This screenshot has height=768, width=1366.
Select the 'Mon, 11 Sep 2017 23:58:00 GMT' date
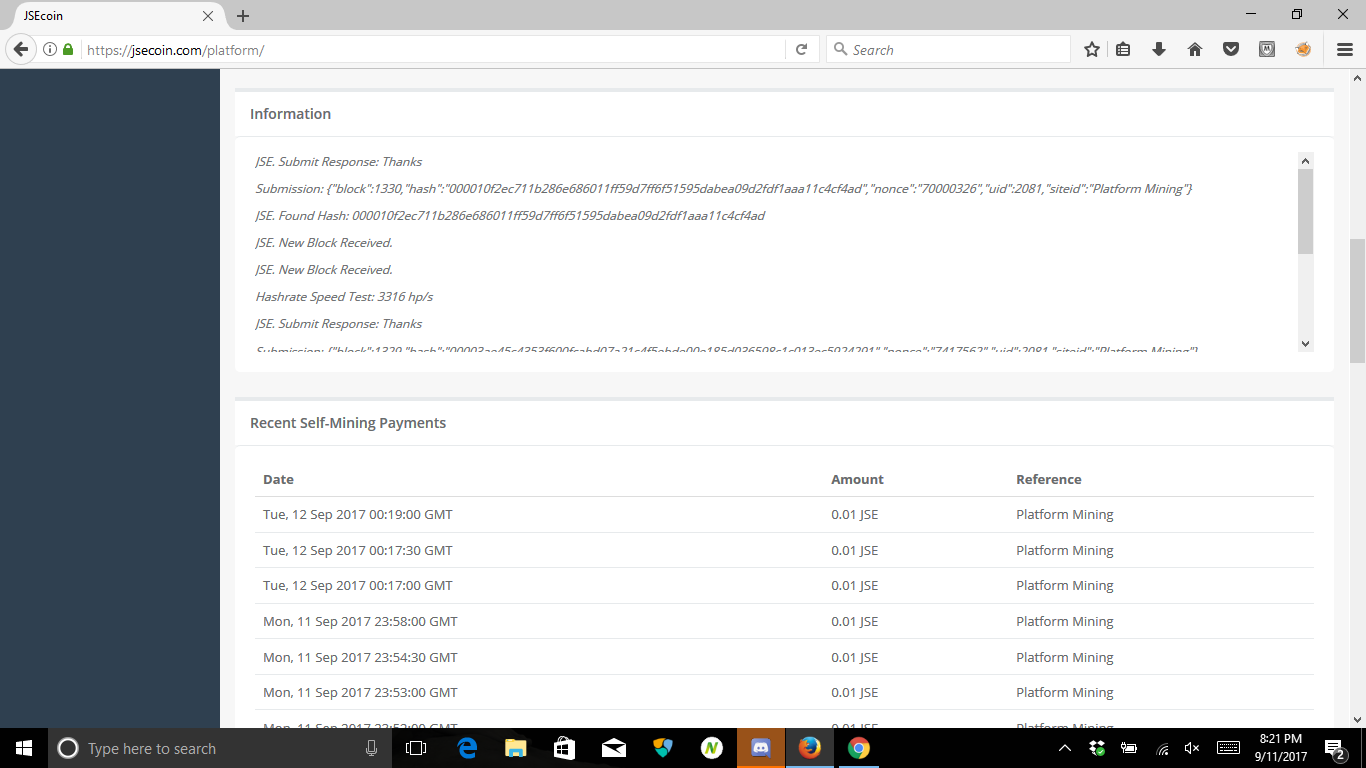360,621
